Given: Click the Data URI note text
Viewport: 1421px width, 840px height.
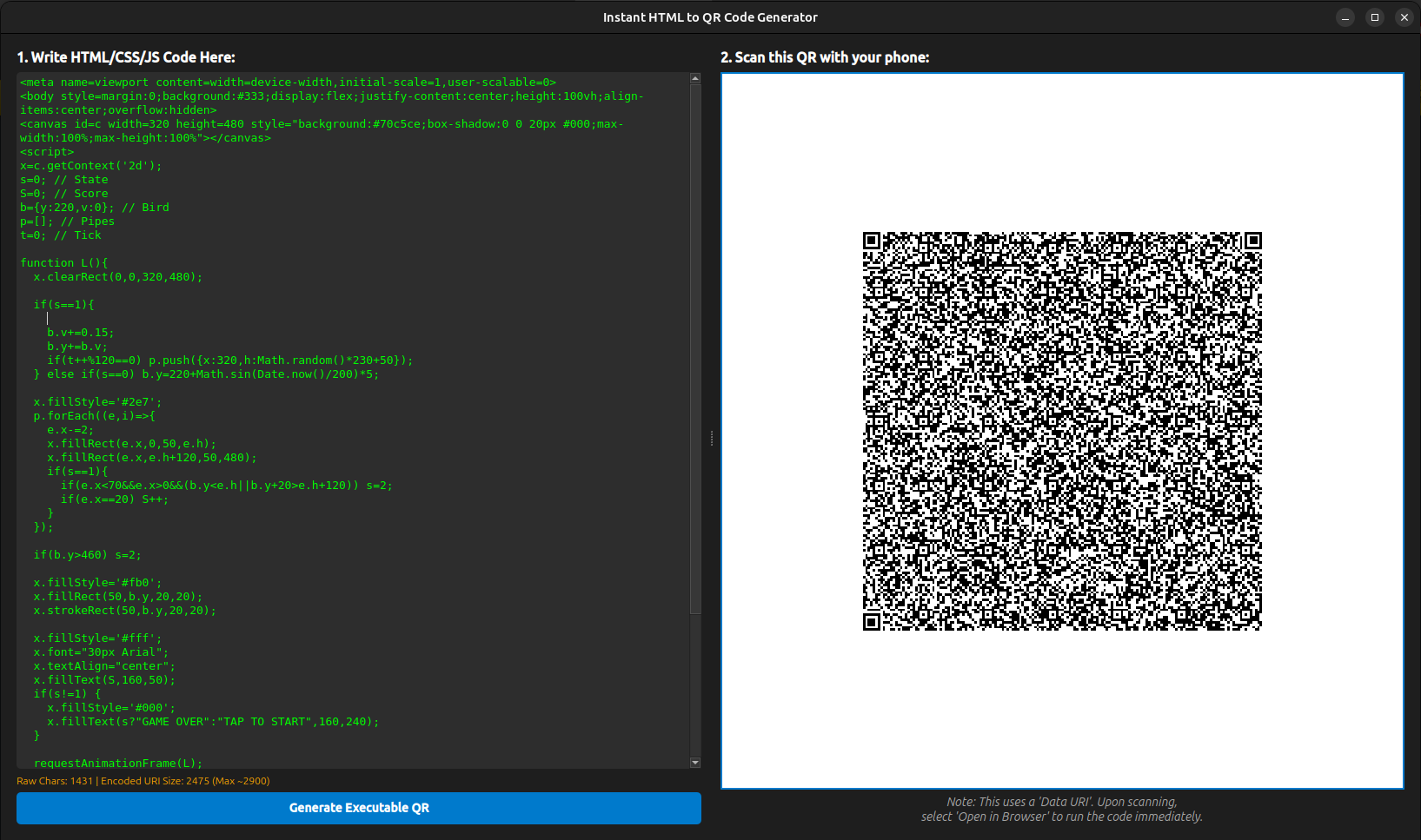Looking at the screenshot, I should pos(1061,809).
